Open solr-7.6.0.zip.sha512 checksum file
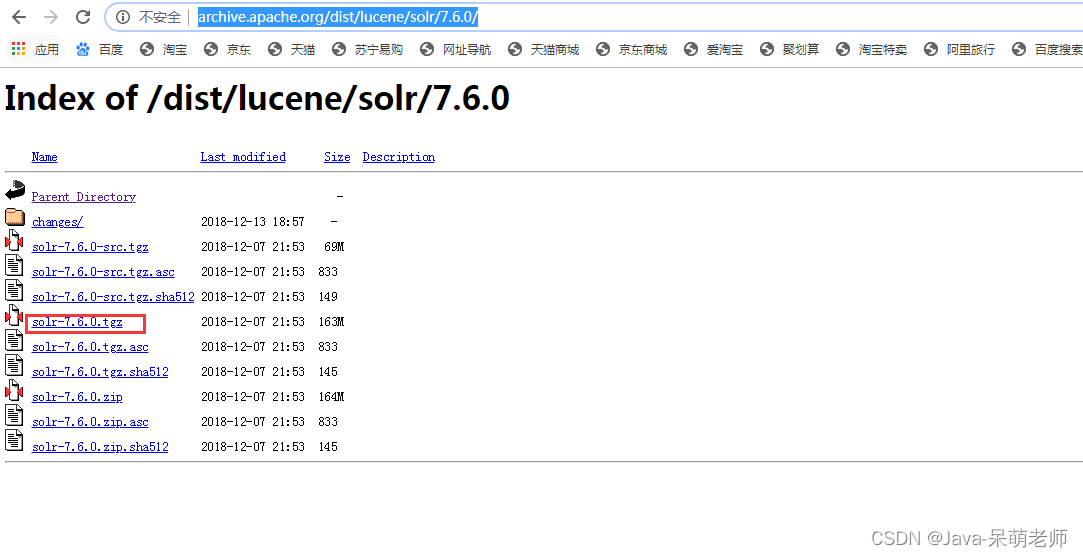Viewport: 1083px width, 557px height. pyautogui.click(x=100, y=446)
